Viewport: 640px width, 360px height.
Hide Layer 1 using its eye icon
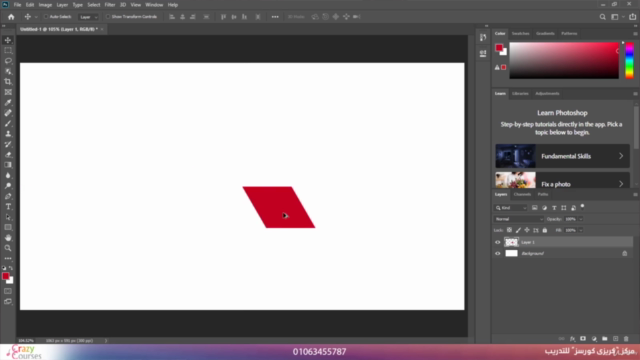point(498,242)
